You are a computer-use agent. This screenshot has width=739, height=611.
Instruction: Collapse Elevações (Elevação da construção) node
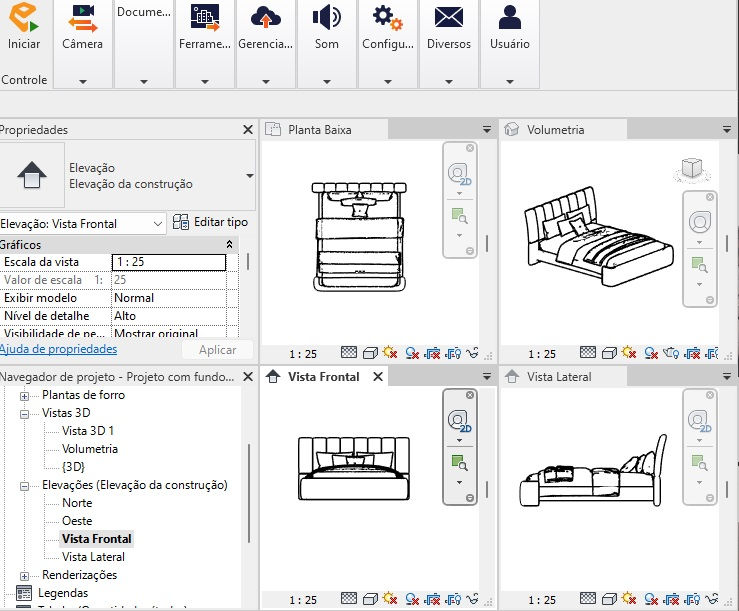(25, 486)
